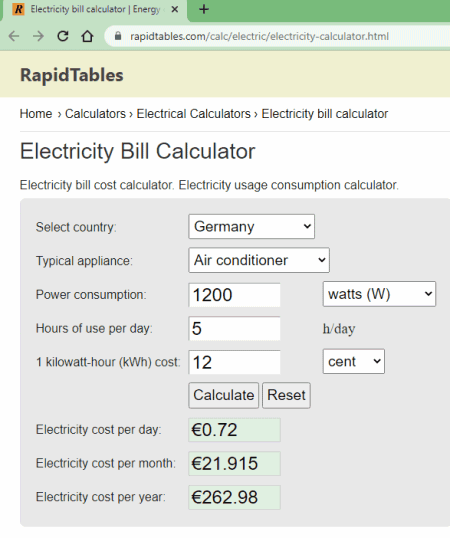Reload the page with the refresh icon
The height and width of the screenshot is (538, 450).
(x=63, y=36)
